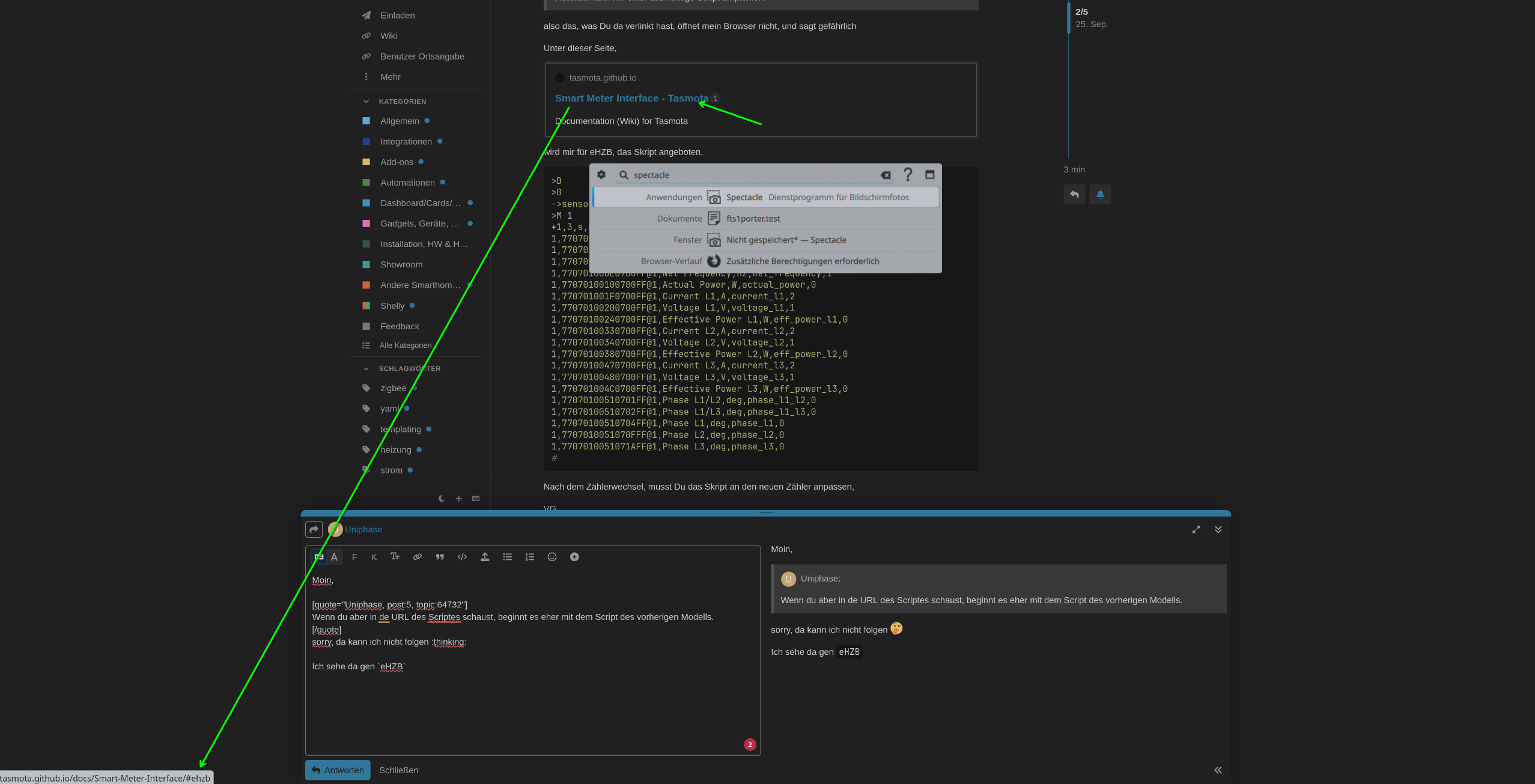Insert preformatted code block
This screenshot has height=784, width=1535.
462,557
